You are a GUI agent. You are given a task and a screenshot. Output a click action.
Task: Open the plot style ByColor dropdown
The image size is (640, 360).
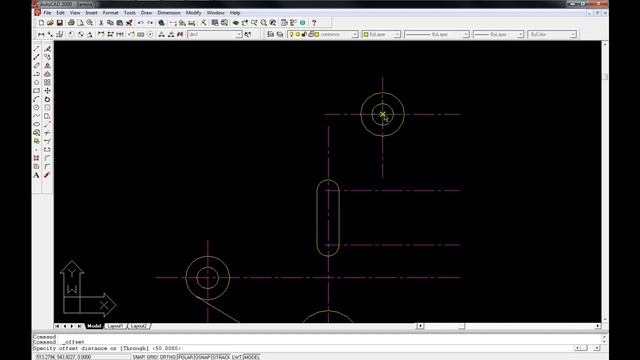(x=552, y=35)
